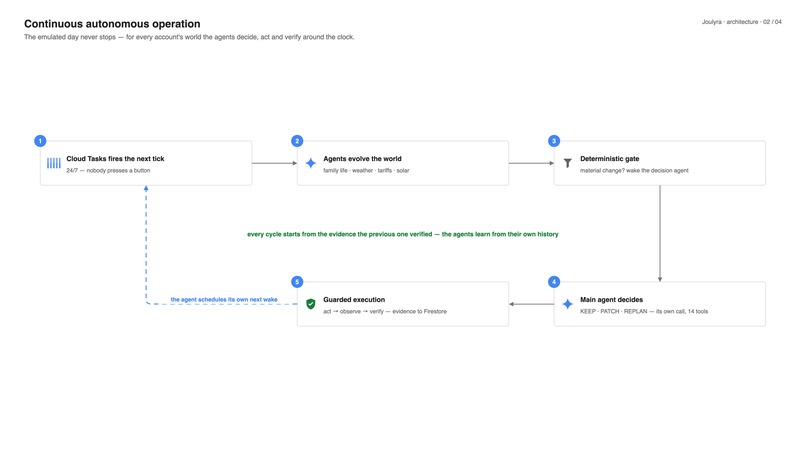Click the "Joulyra · architecture · 02 / 04" label
This screenshot has height=453, width=806.
pos(742,22)
